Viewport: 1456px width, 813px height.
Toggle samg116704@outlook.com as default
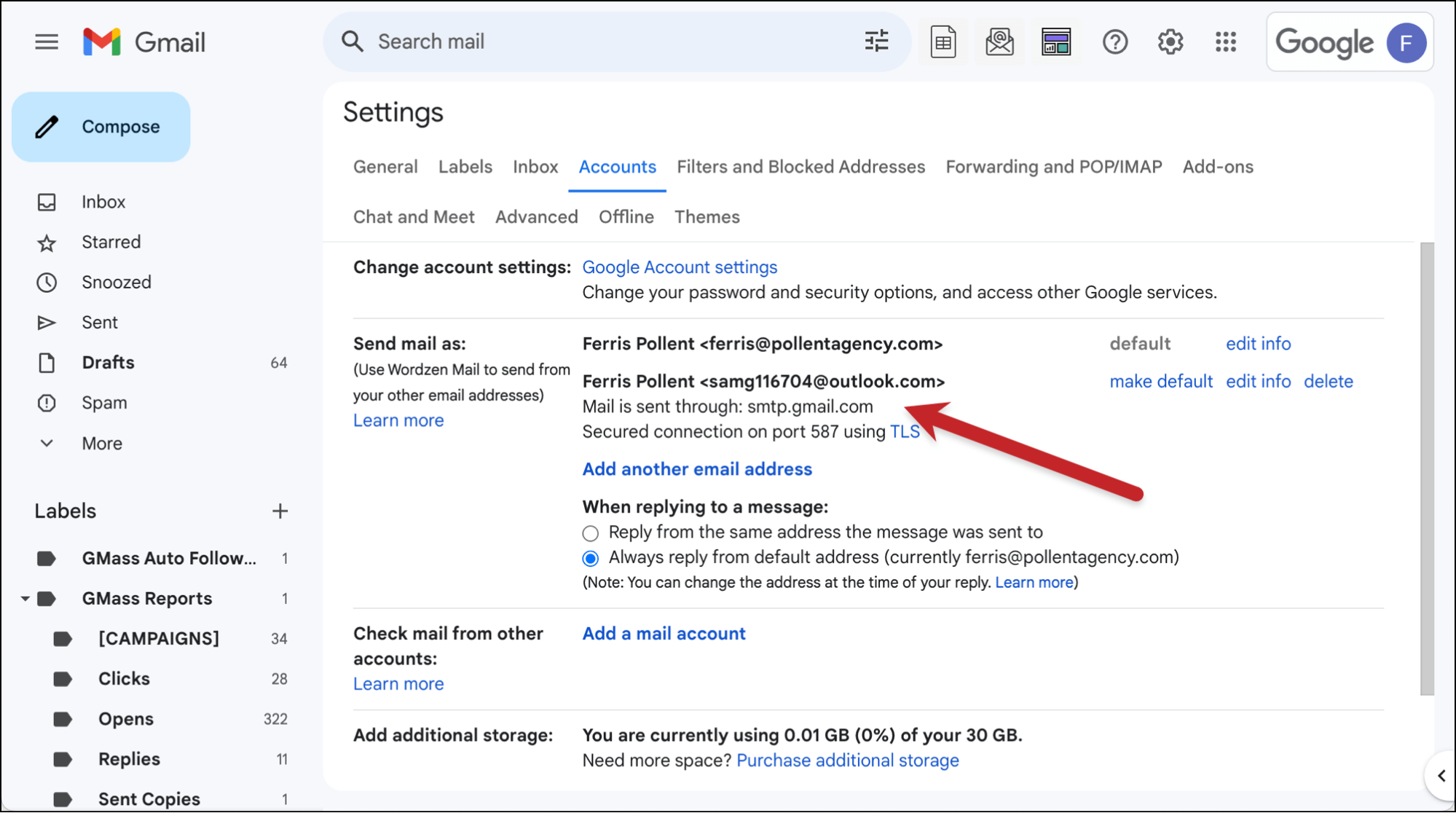pyautogui.click(x=1161, y=381)
